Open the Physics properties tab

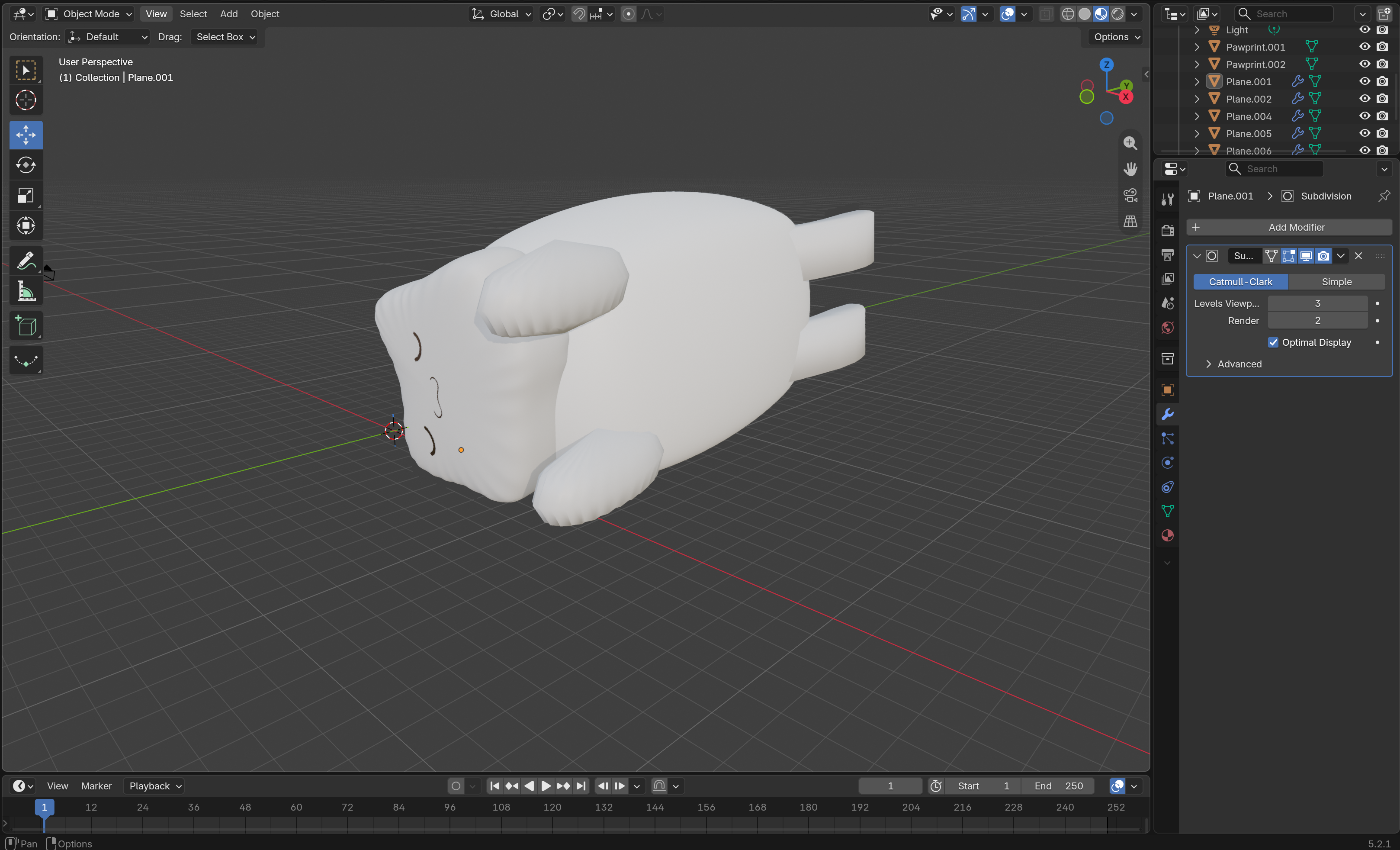click(x=1168, y=463)
